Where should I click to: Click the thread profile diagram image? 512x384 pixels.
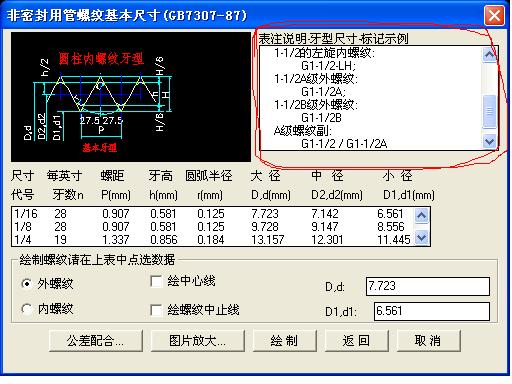pos(131,97)
